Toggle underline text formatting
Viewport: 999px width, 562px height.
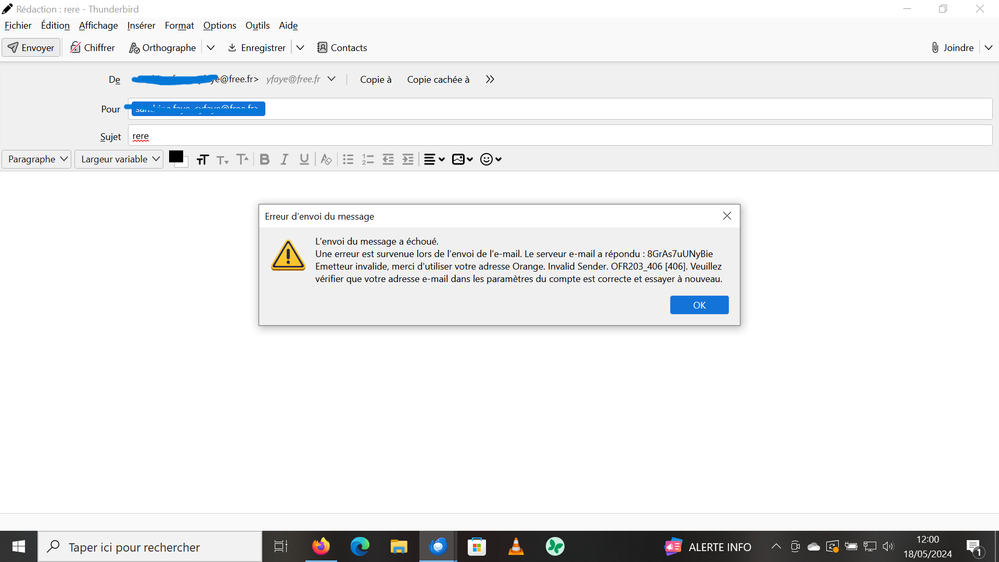304,159
